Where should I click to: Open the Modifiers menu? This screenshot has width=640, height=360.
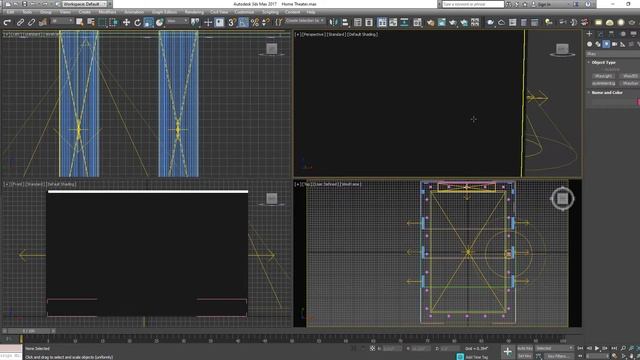click(107, 12)
